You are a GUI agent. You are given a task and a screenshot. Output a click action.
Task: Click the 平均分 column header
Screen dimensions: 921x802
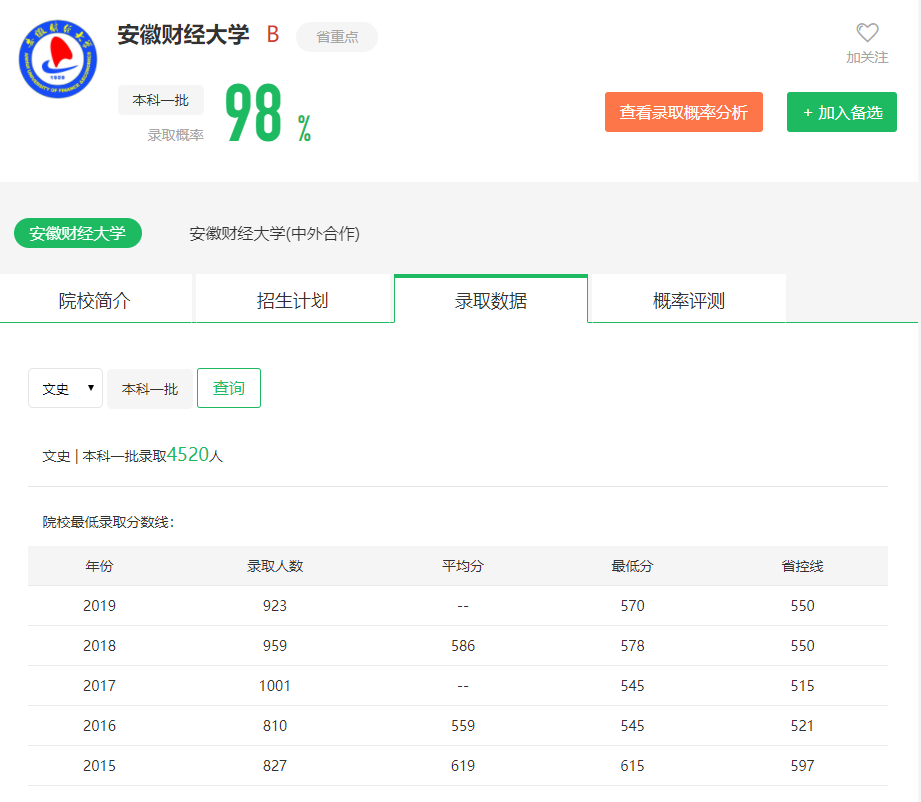[x=463, y=566]
